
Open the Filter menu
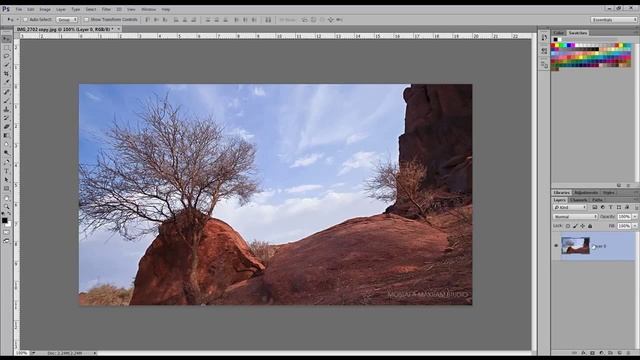pos(106,9)
